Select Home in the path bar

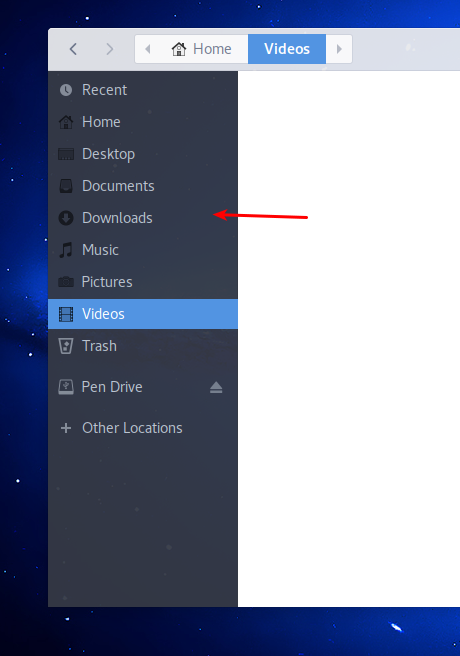tap(201, 49)
